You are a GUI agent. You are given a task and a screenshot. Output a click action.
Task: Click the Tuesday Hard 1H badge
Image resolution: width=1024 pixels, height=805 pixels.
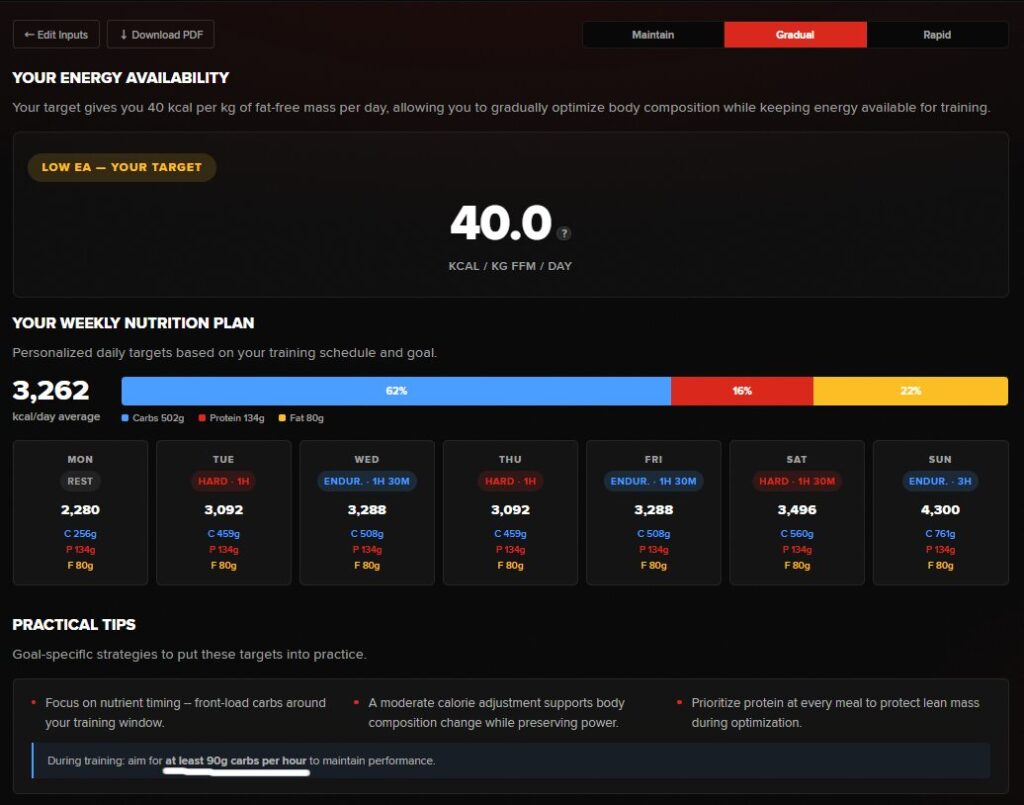(223, 481)
